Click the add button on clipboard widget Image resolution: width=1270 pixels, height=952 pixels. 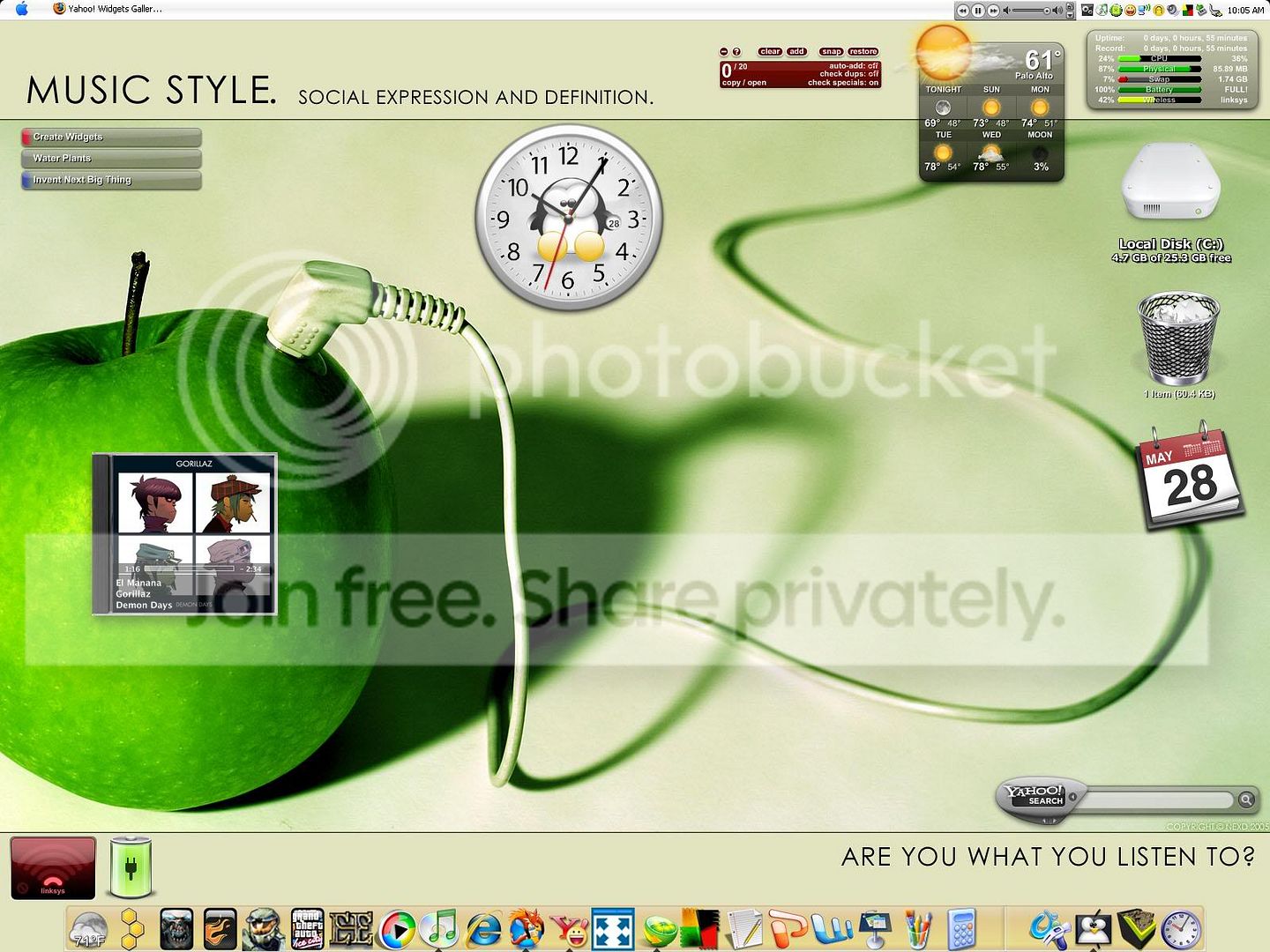coord(796,51)
